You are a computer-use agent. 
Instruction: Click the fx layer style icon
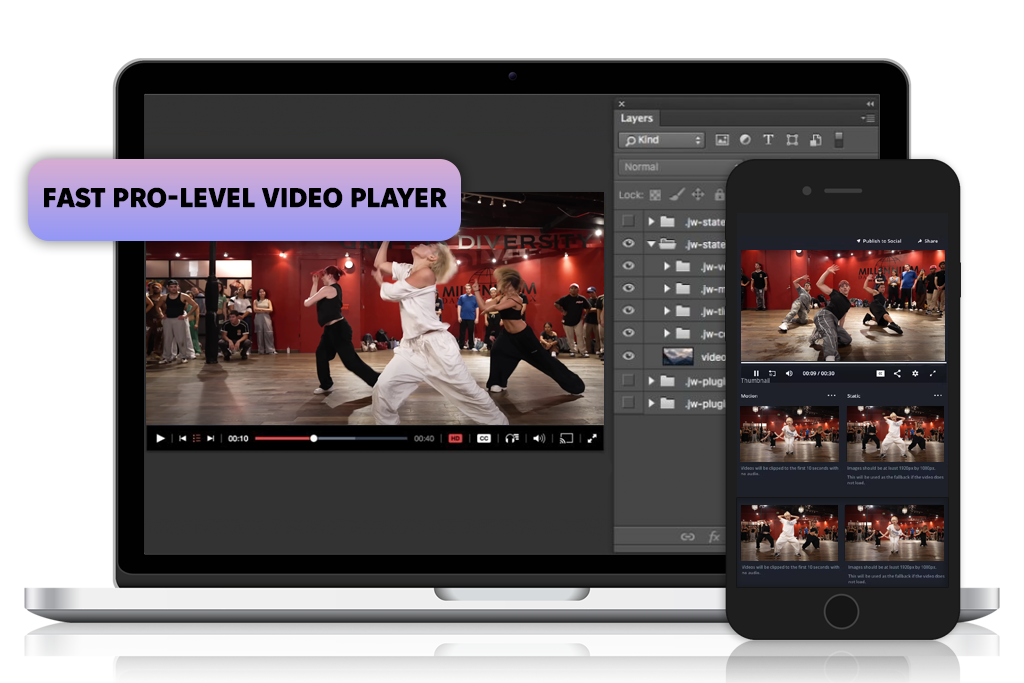(x=714, y=537)
